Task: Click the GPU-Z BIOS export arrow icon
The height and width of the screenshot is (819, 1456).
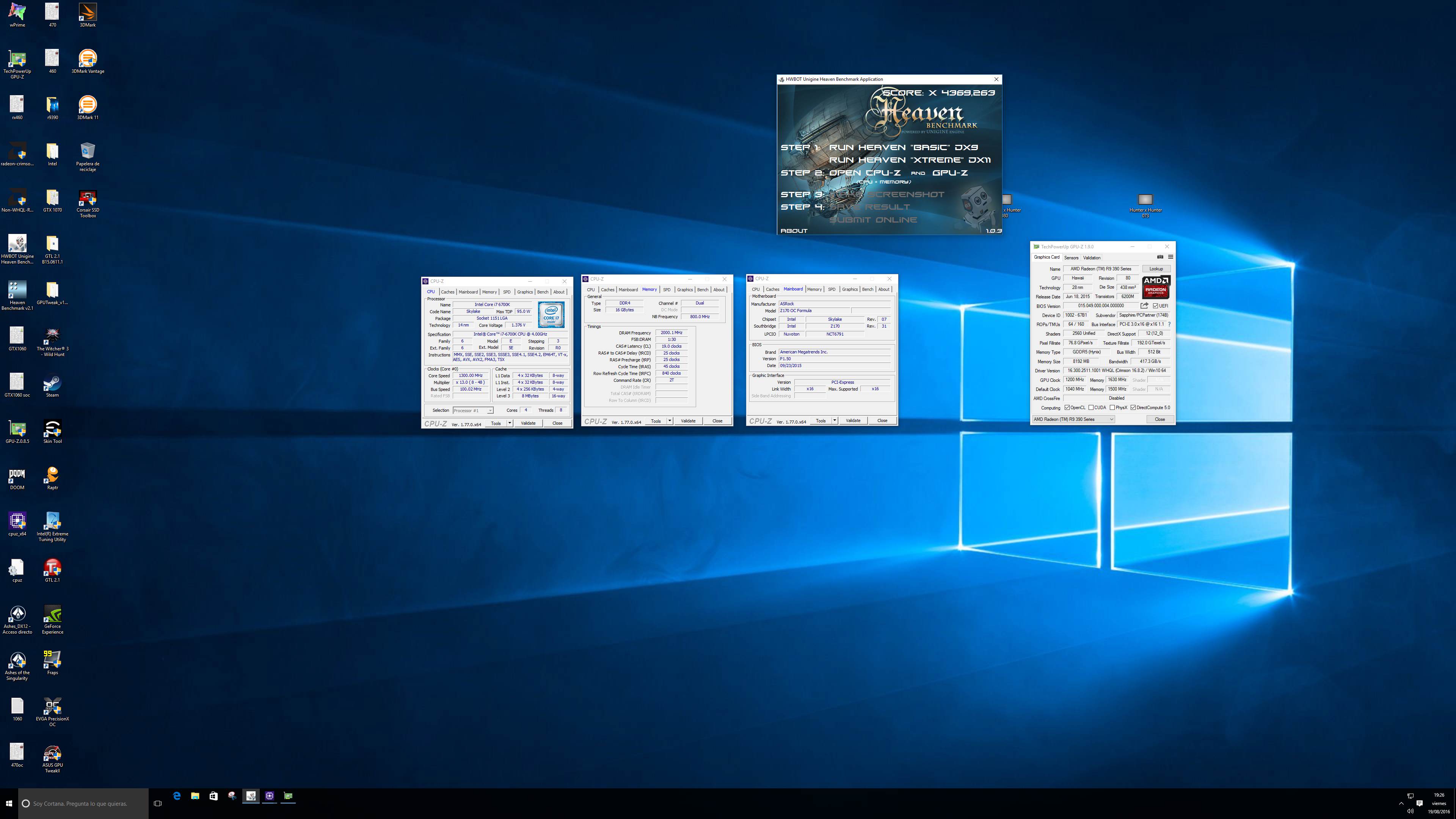Action: click(x=1145, y=306)
